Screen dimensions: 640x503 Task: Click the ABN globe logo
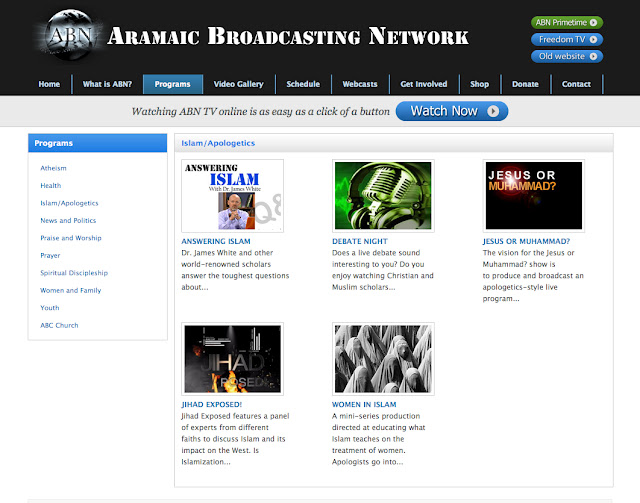click(x=70, y=35)
